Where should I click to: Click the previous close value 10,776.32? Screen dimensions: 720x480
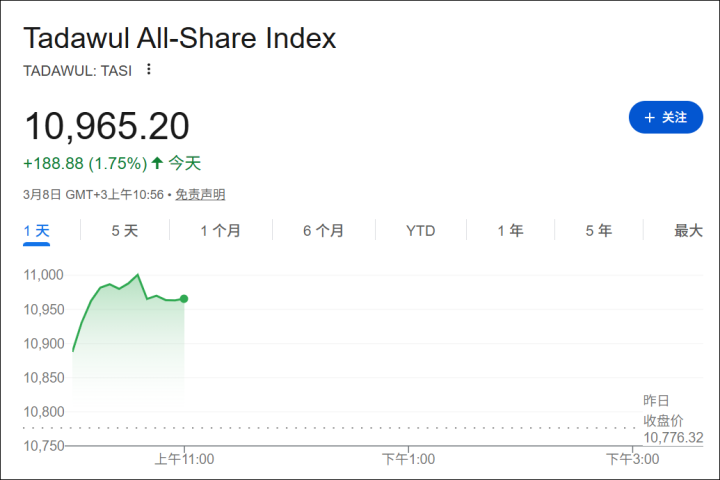click(x=673, y=438)
